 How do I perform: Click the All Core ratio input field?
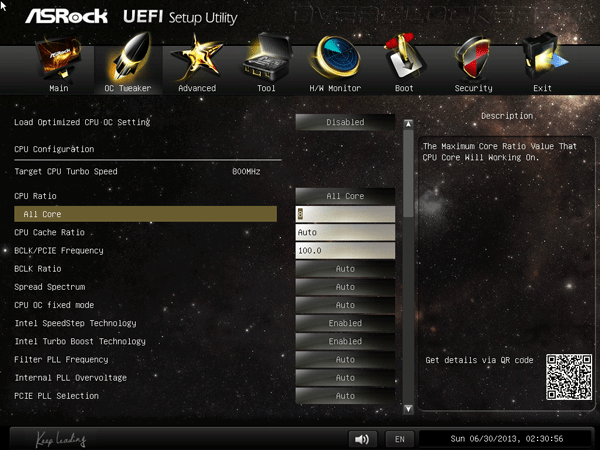click(345, 214)
